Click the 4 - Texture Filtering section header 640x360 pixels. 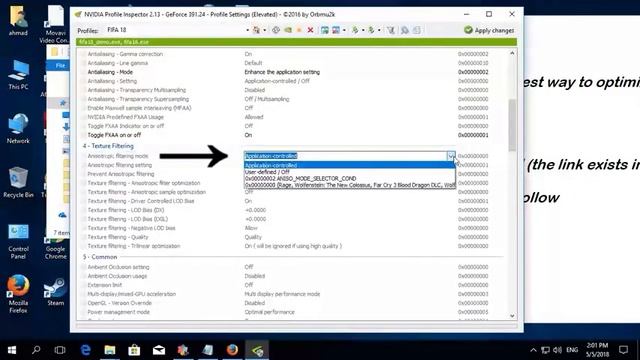[x=108, y=146]
